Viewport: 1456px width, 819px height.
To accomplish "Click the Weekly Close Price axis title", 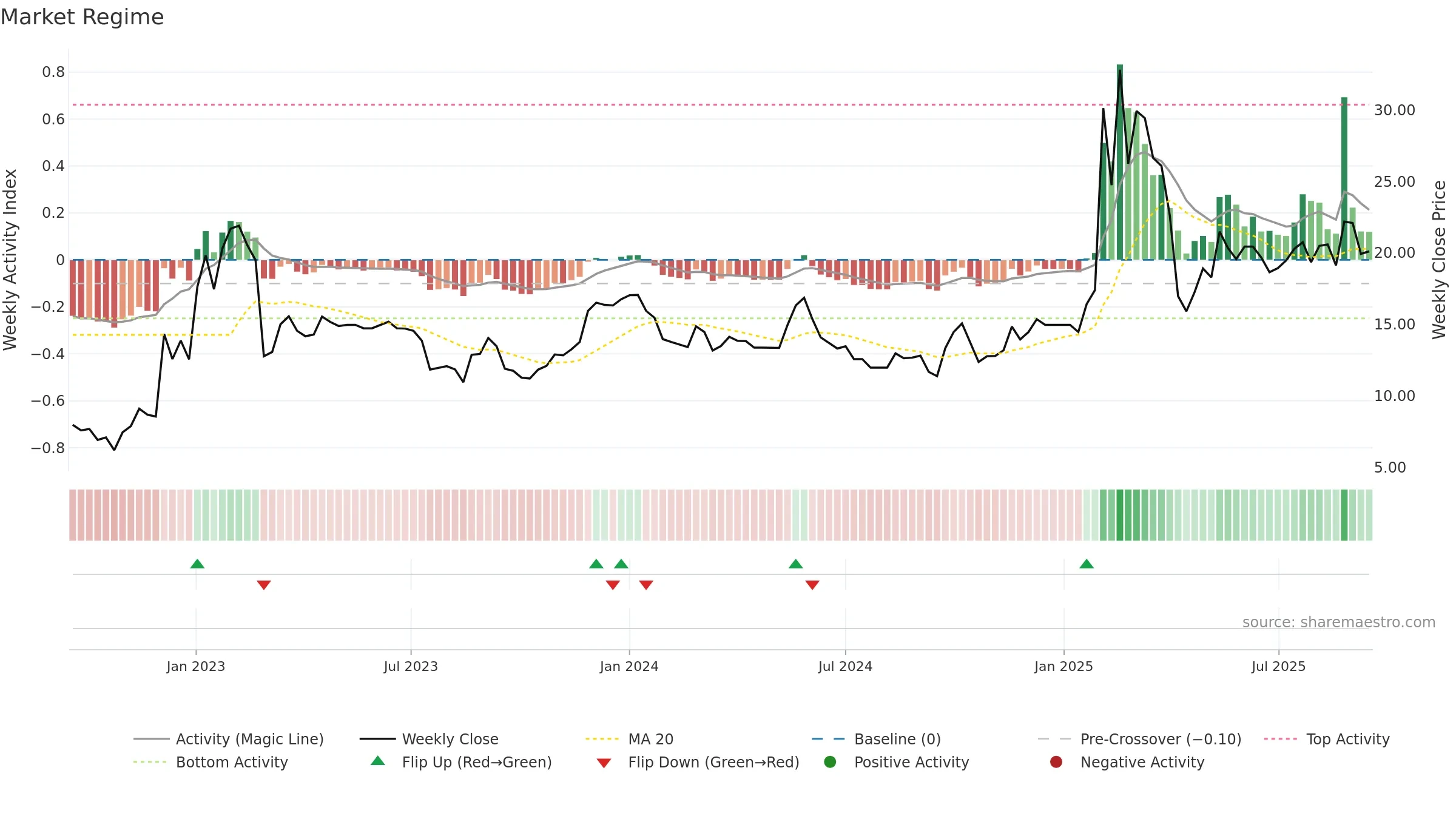I will coord(1439,260).
